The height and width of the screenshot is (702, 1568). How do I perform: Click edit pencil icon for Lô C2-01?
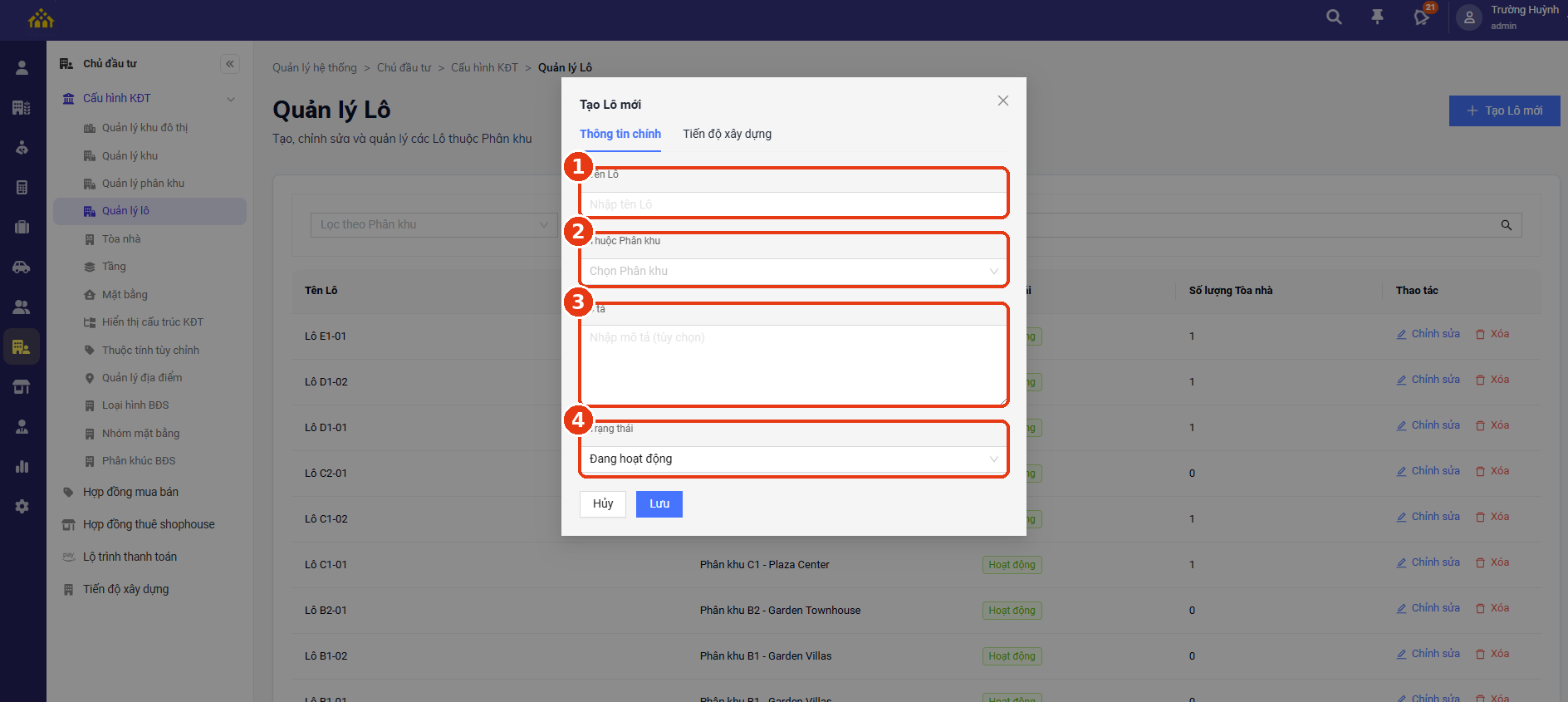click(1401, 471)
